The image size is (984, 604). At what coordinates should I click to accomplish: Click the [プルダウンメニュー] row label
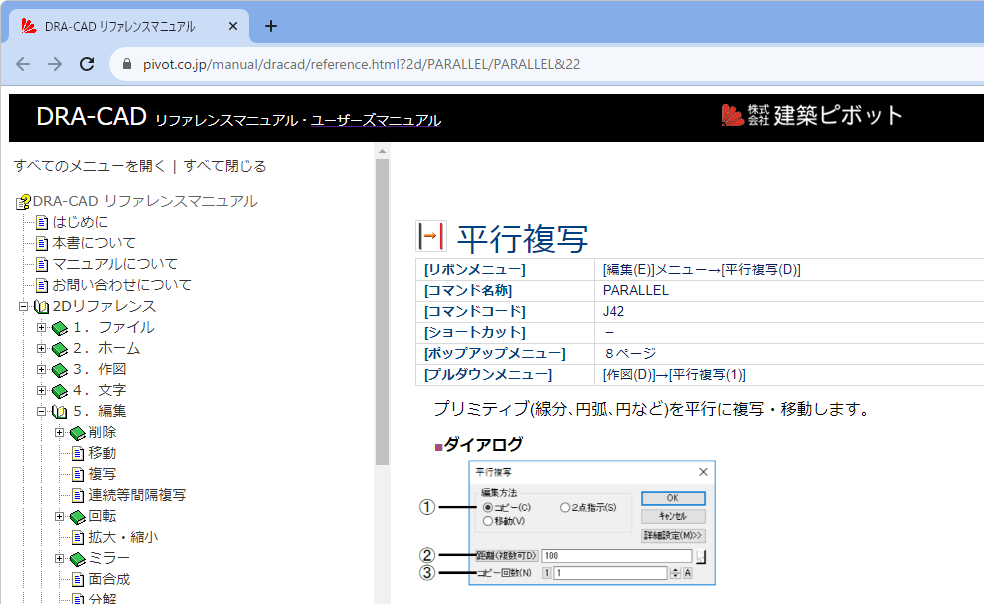tap(488, 375)
